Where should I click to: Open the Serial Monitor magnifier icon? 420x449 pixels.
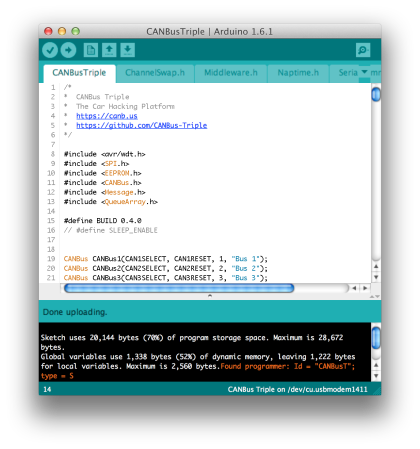pyautogui.click(x=363, y=50)
